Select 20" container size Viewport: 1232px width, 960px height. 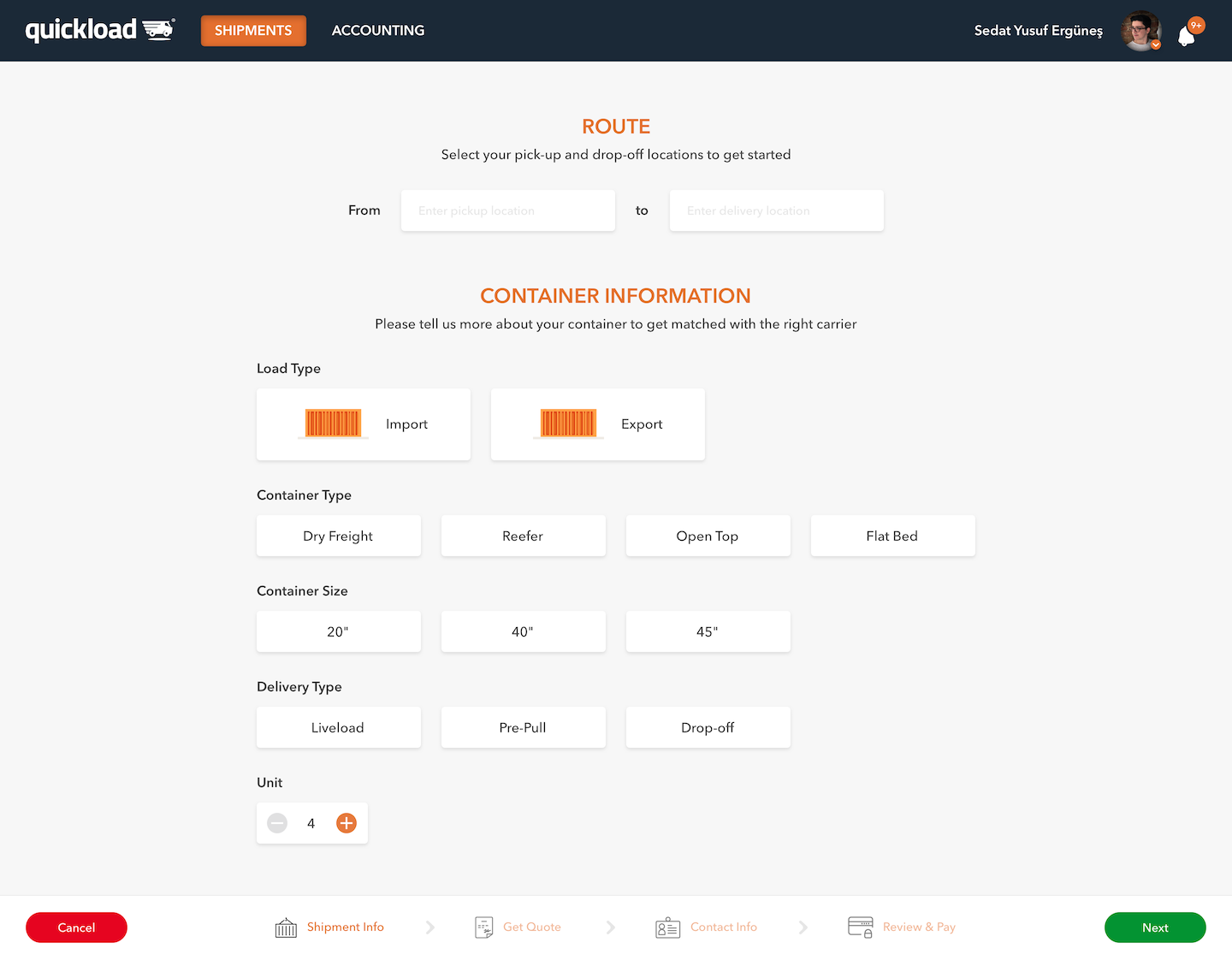pyautogui.click(x=339, y=631)
